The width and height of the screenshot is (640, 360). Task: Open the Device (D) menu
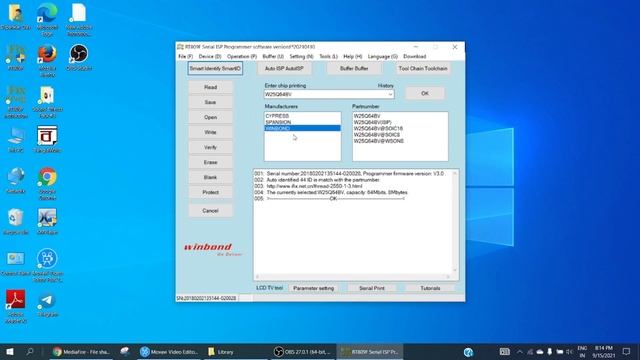pos(210,56)
